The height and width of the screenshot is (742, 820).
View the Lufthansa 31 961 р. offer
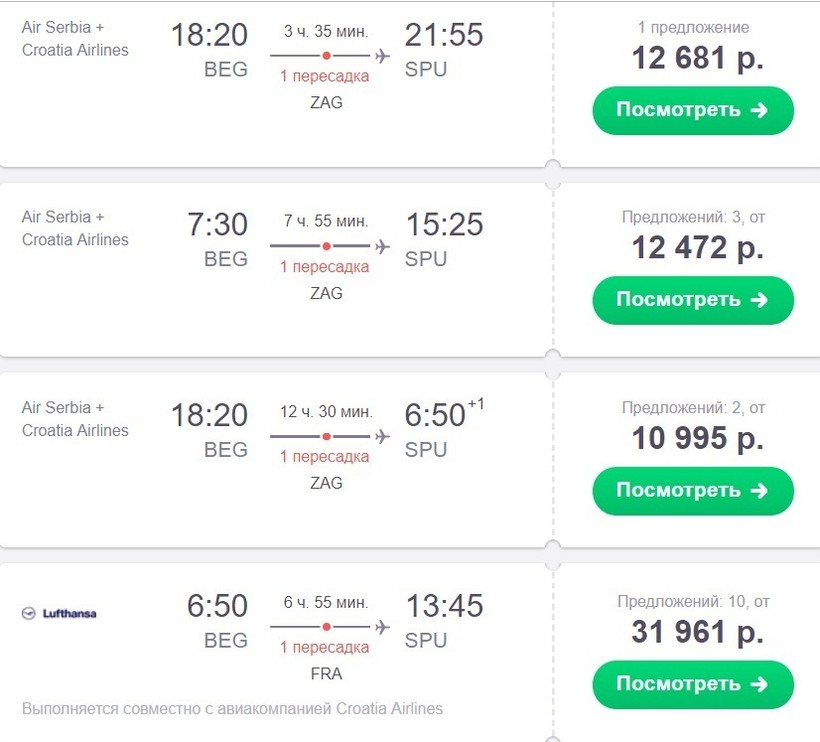[692, 684]
